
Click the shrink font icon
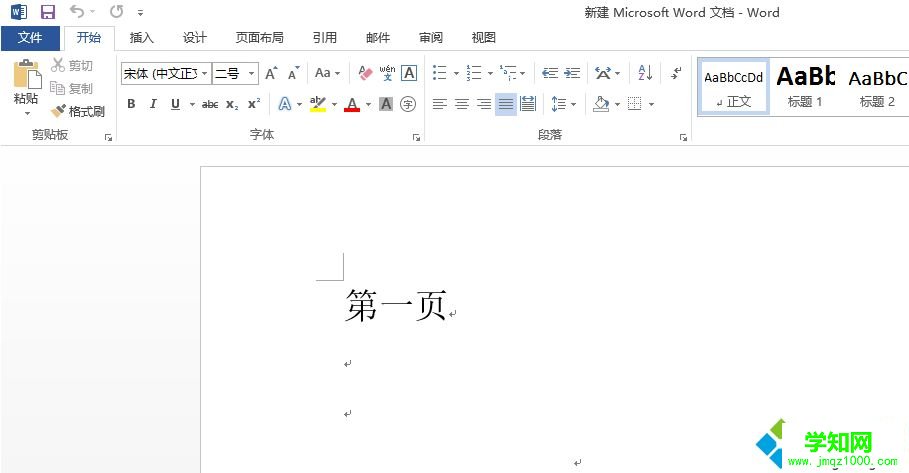294,73
